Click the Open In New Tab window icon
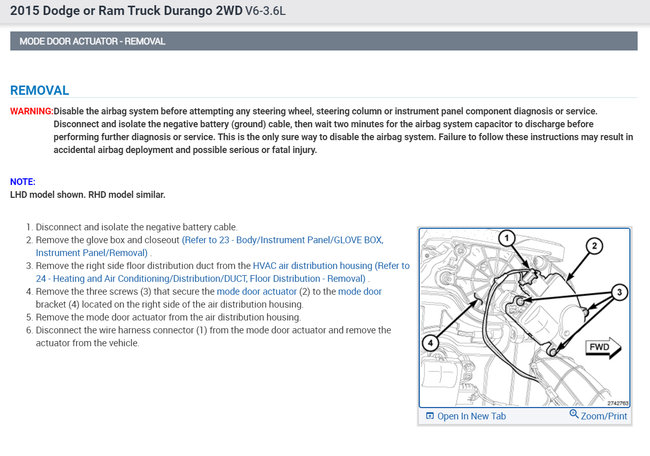650x456 pixels. tap(430, 416)
